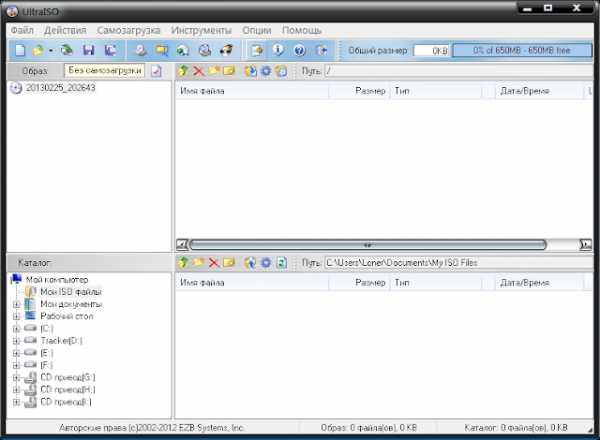Open the blue Info icon
This screenshot has height=440, width=600.
(x=278, y=50)
